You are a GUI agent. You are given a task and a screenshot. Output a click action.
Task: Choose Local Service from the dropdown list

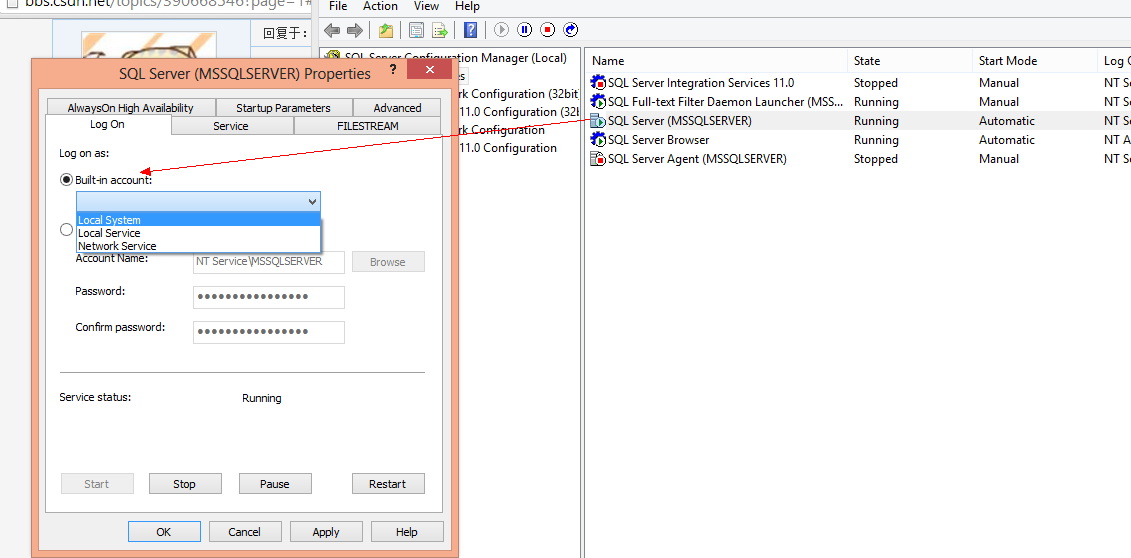[198, 233]
